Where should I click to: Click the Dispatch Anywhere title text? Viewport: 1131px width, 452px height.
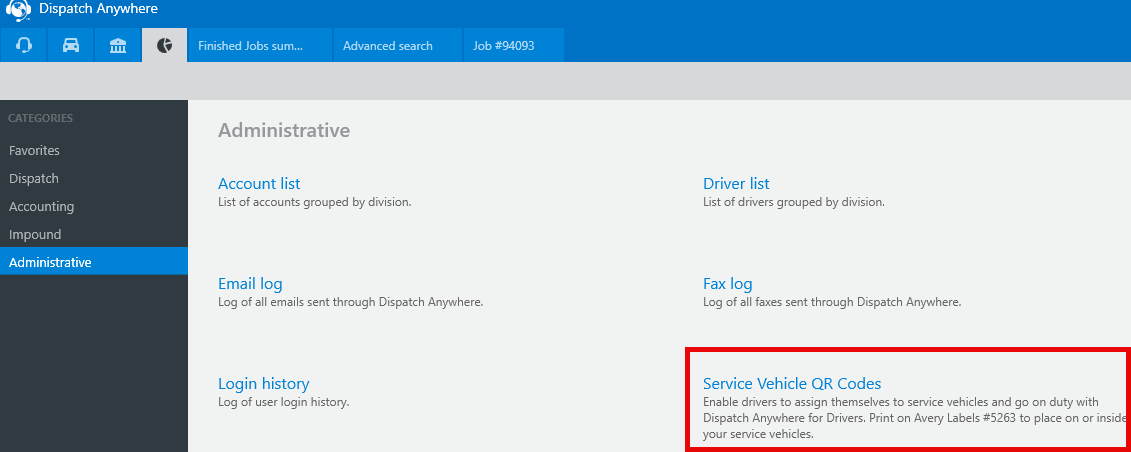98,9
